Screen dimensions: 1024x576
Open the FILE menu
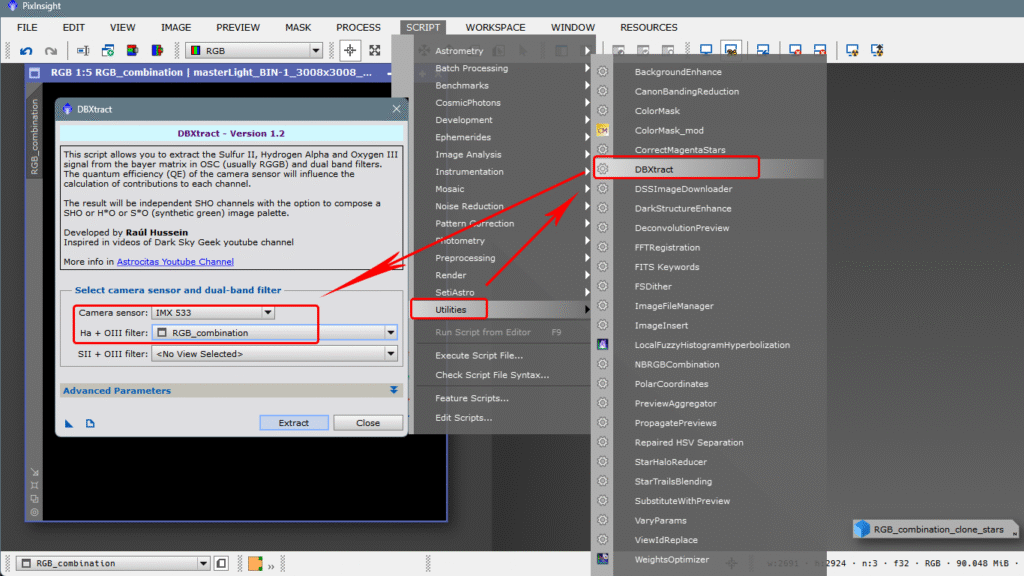pos(27,27)
